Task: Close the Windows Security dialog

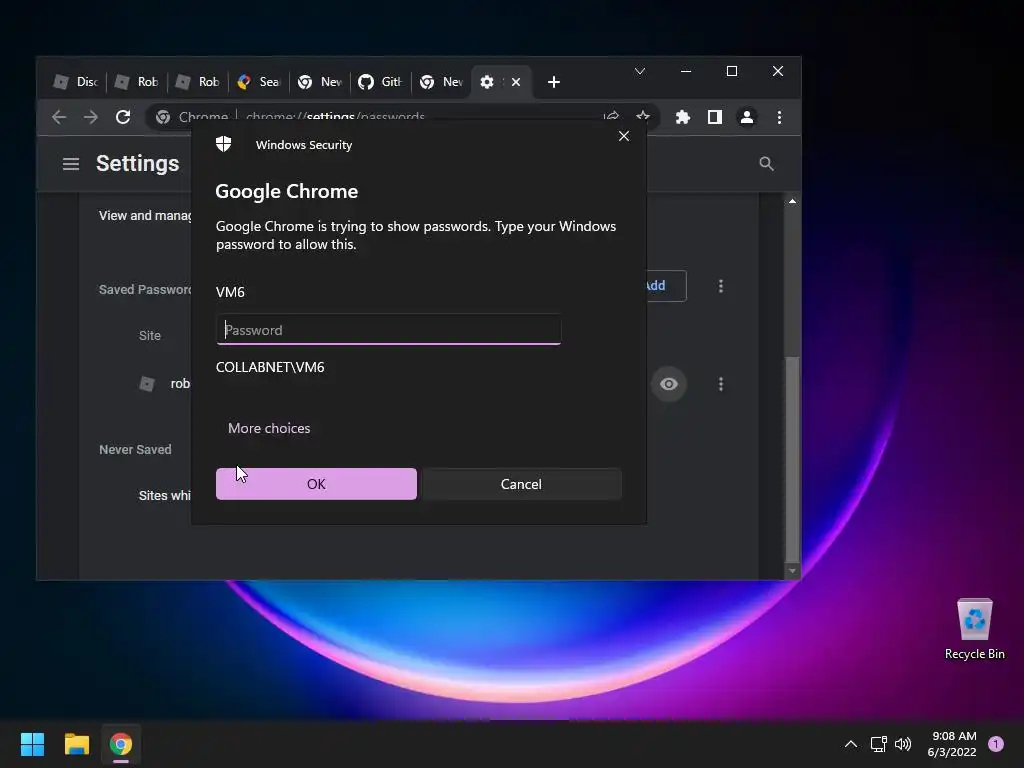Action: point(624,136)
